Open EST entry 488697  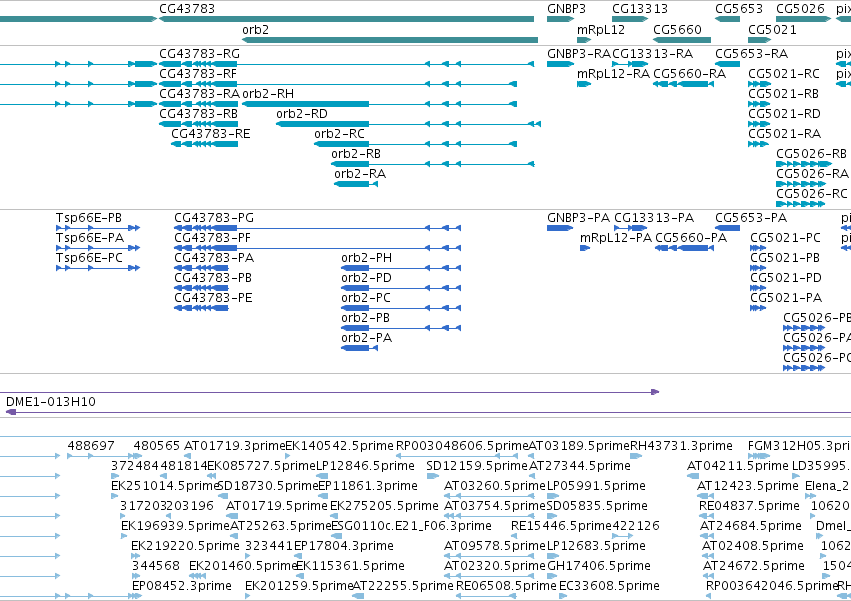tap(91, 446)
